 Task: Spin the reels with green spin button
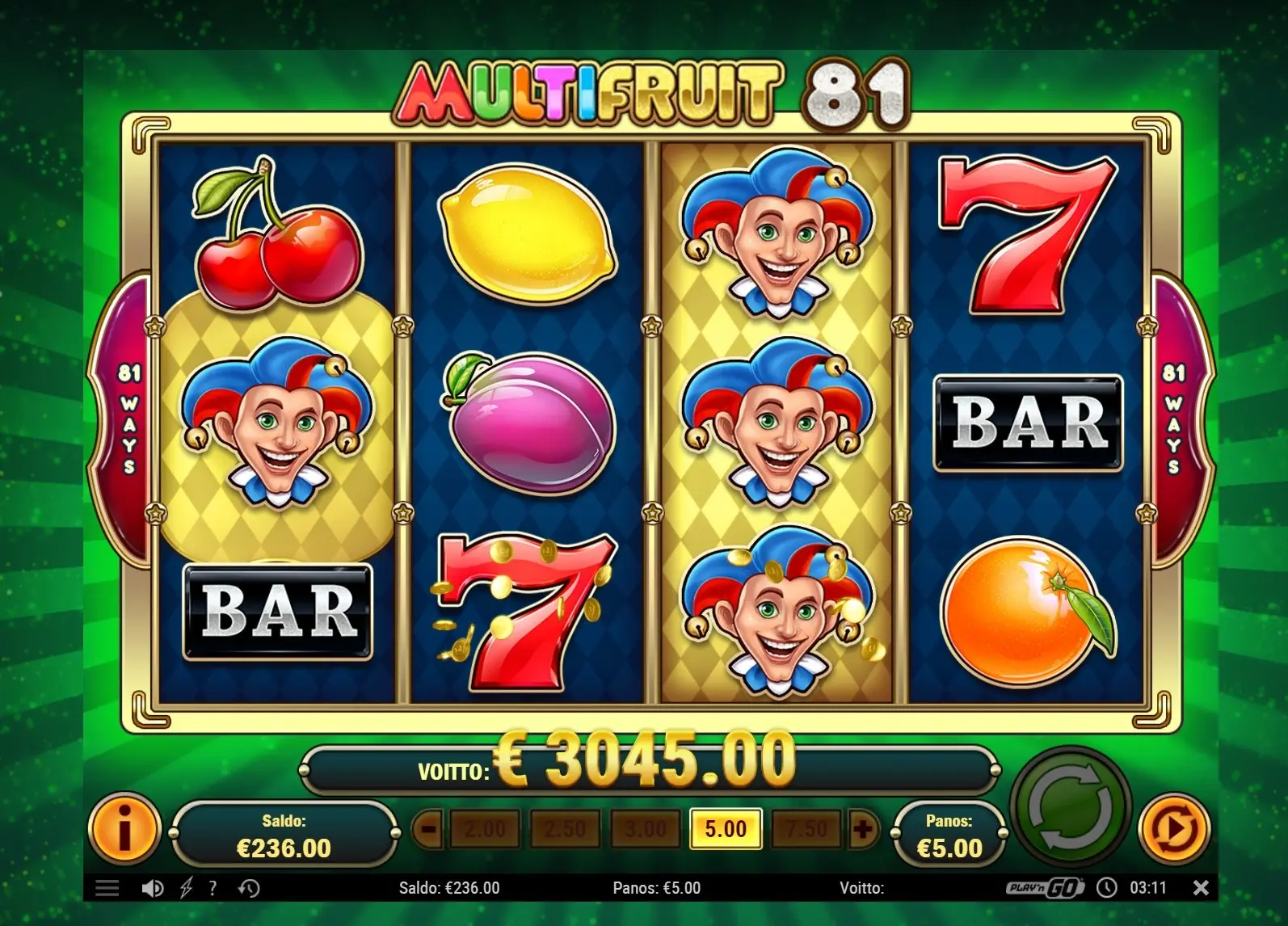pyautogui.click(x=1070, y=806)
